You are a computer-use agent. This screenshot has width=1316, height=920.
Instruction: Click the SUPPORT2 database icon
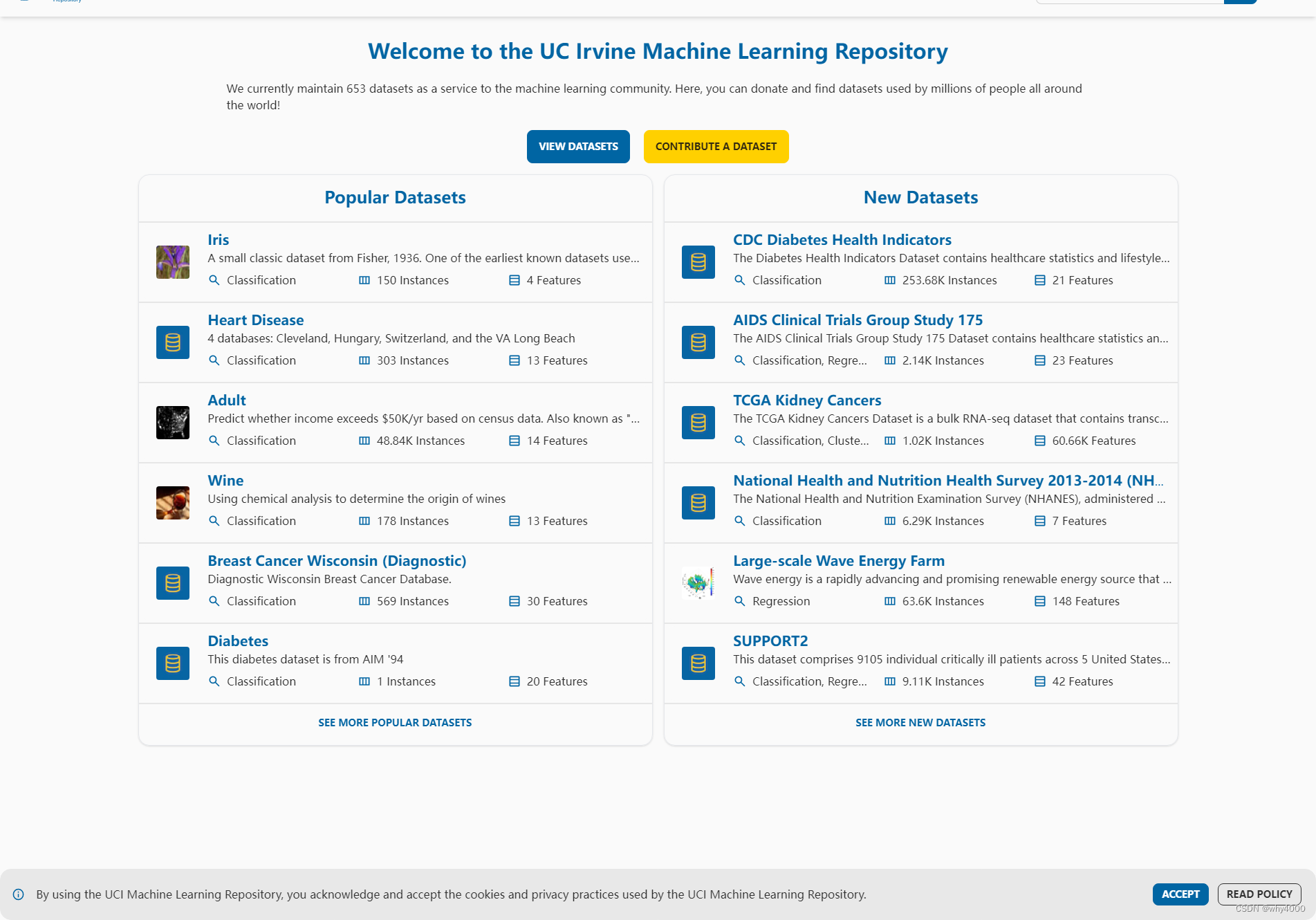(x=698, y=663)
